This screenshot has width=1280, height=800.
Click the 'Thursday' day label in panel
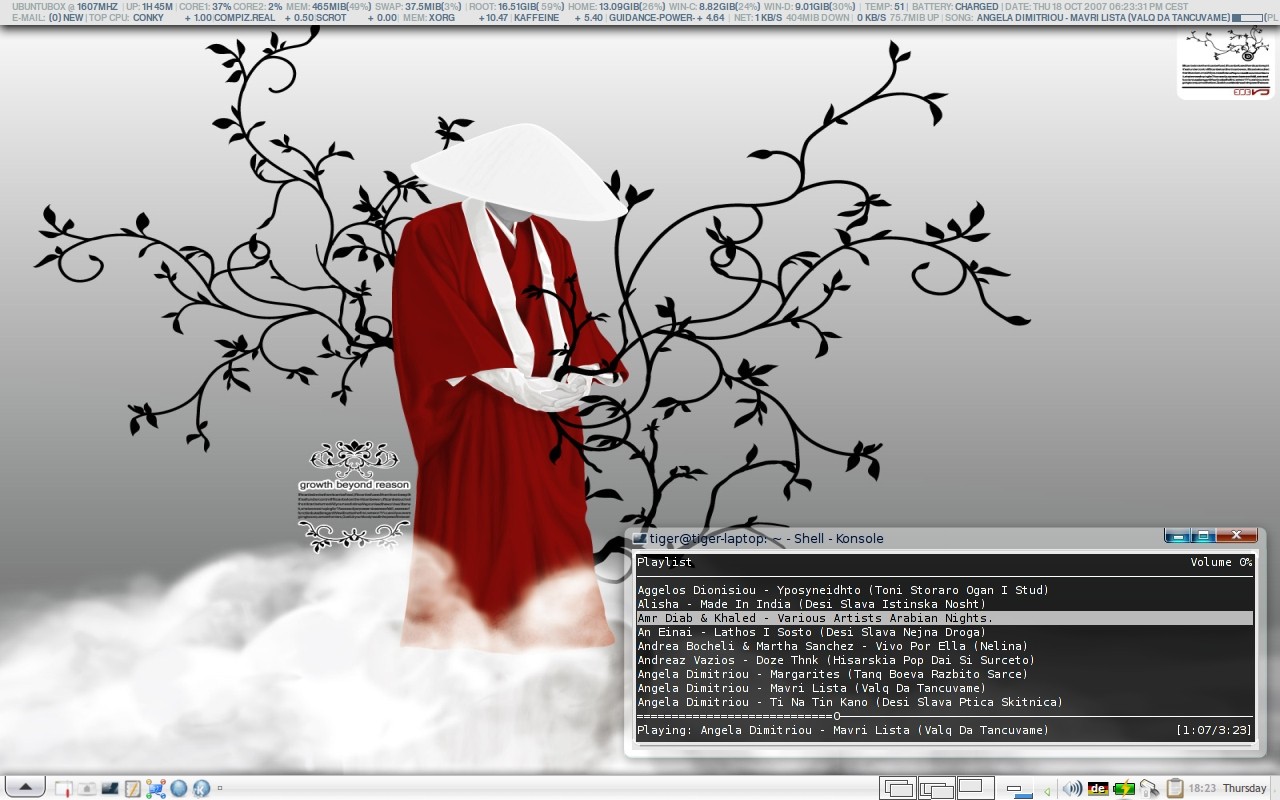pyautogui.click(x=1244, y=788)
